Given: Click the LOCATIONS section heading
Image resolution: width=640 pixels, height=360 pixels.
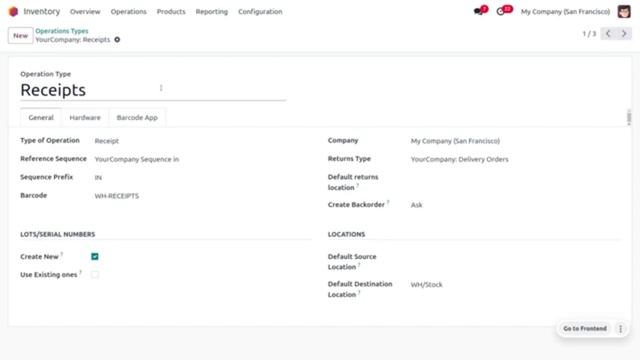Looking at the screenshot, I should pos(346,234).
